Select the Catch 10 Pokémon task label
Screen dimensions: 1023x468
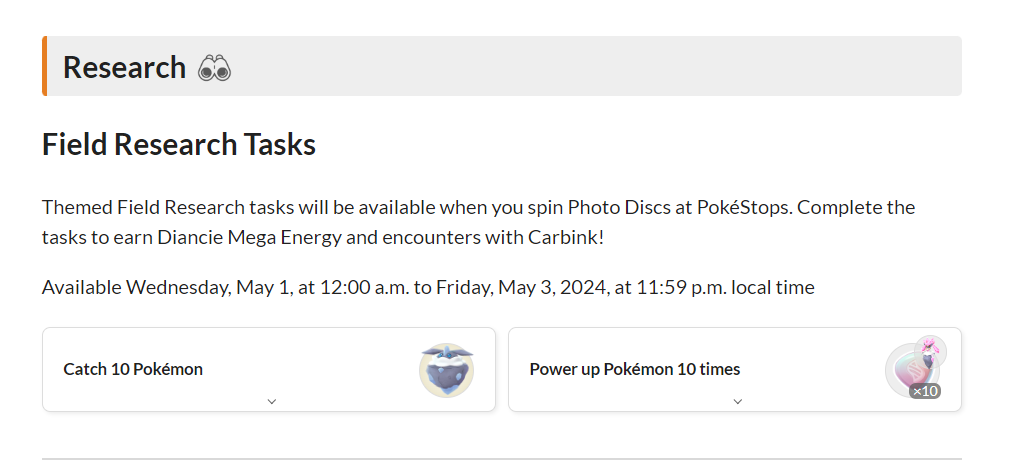pyautogui.click(x=133, y=369)
